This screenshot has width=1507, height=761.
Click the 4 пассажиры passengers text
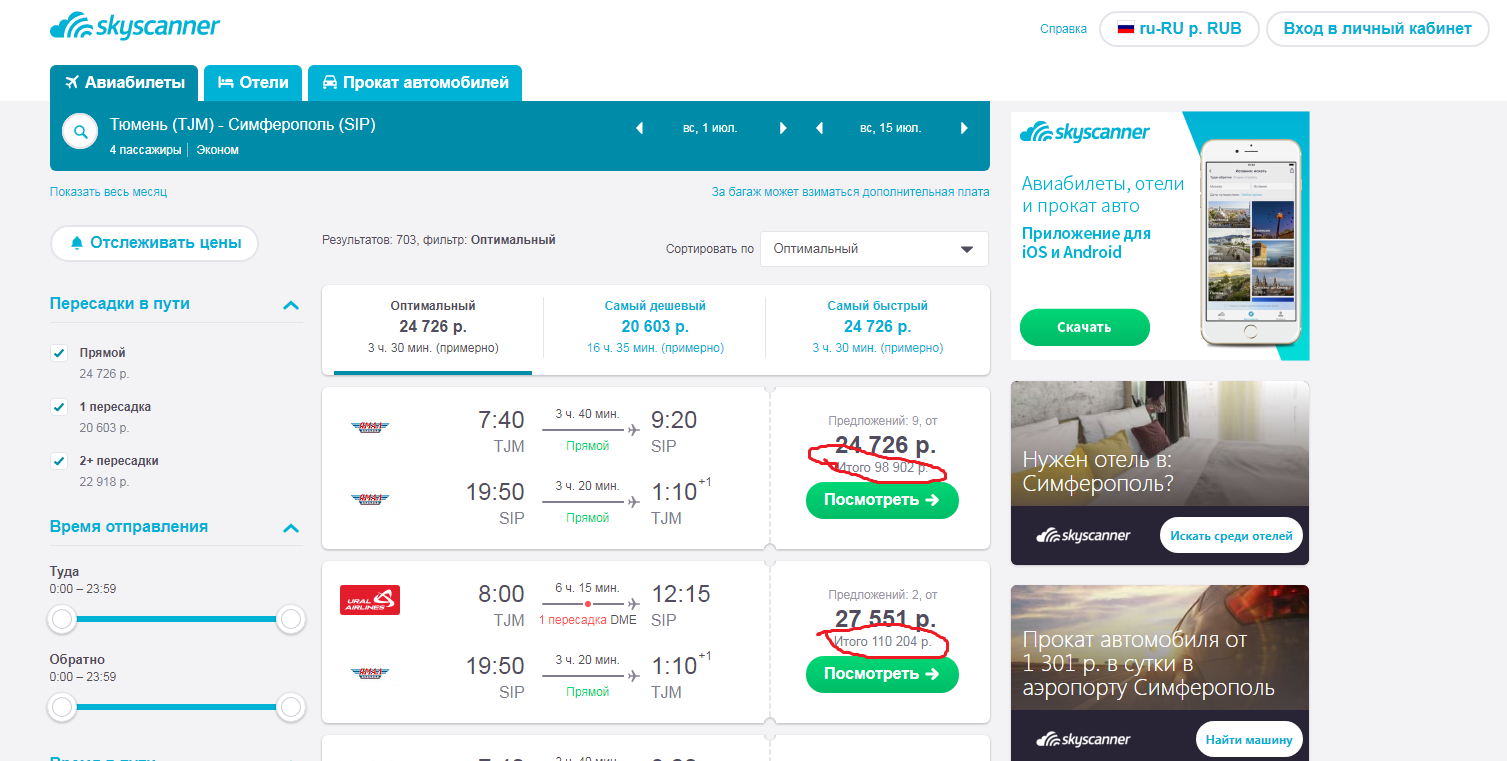[146, 150]
